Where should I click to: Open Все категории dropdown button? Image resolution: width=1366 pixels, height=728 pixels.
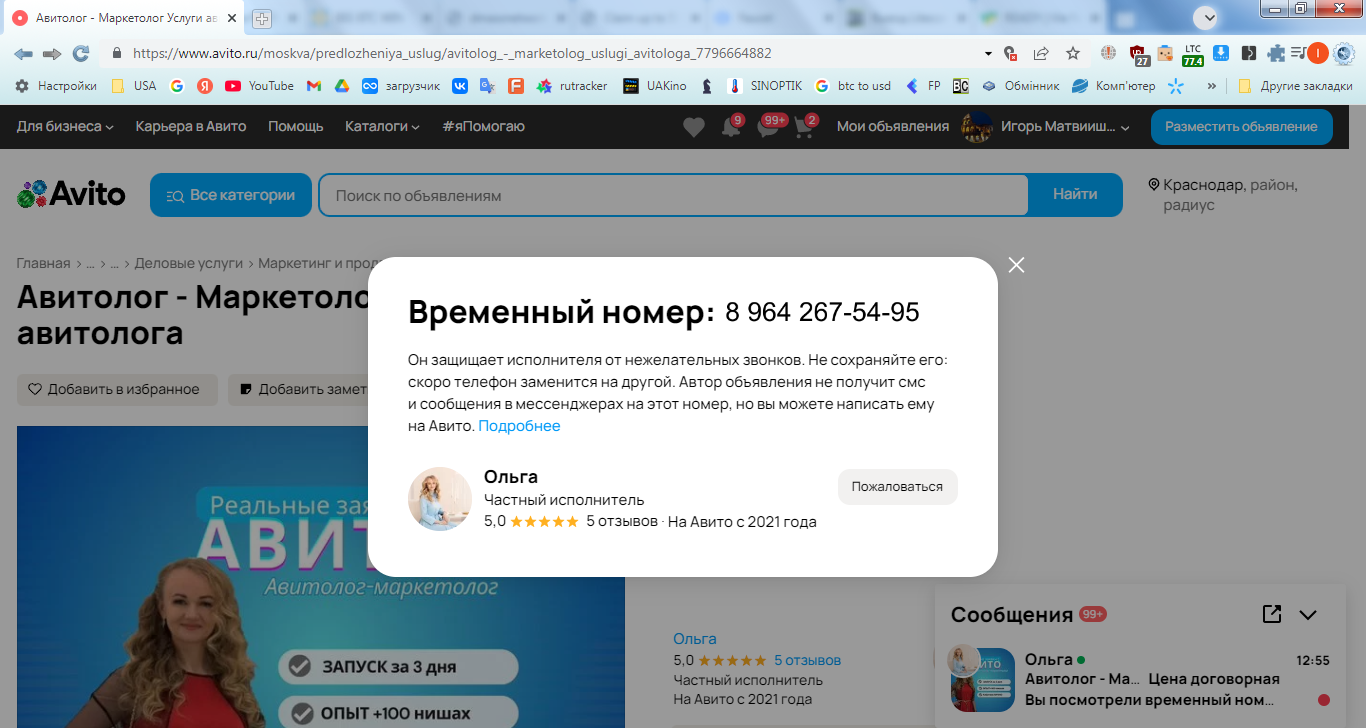(231, 195)
